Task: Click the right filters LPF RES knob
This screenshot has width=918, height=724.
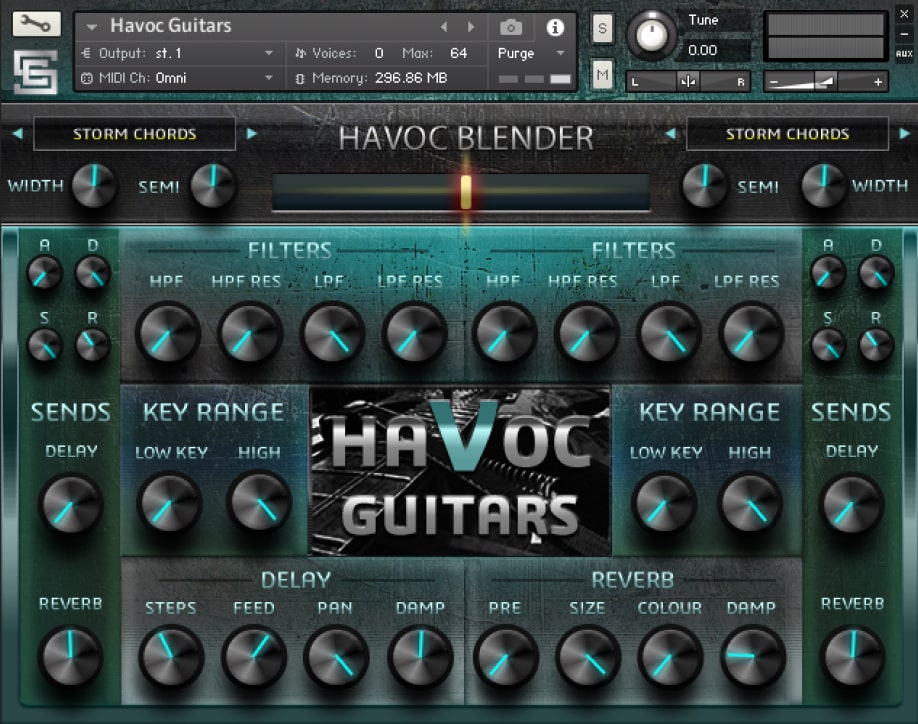Action: point(751,334)
